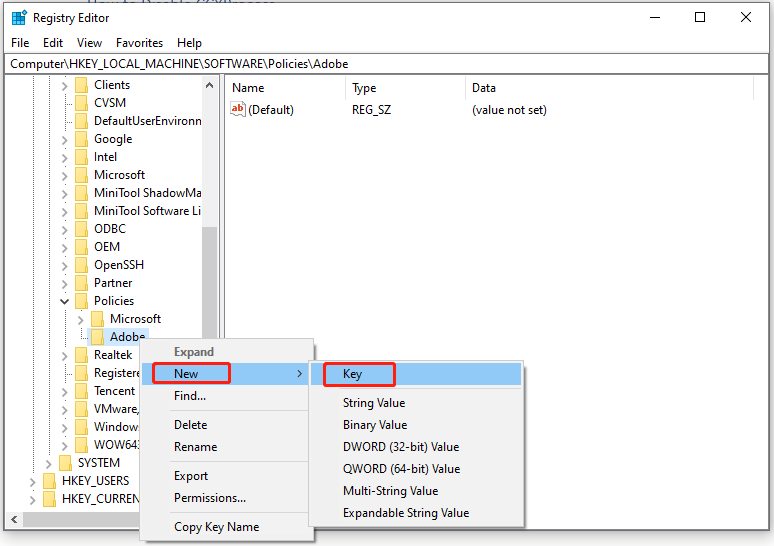Expand the SYSTEM key
The width and height of the screenshot is (774, 546).
click(x=48, y=464)
